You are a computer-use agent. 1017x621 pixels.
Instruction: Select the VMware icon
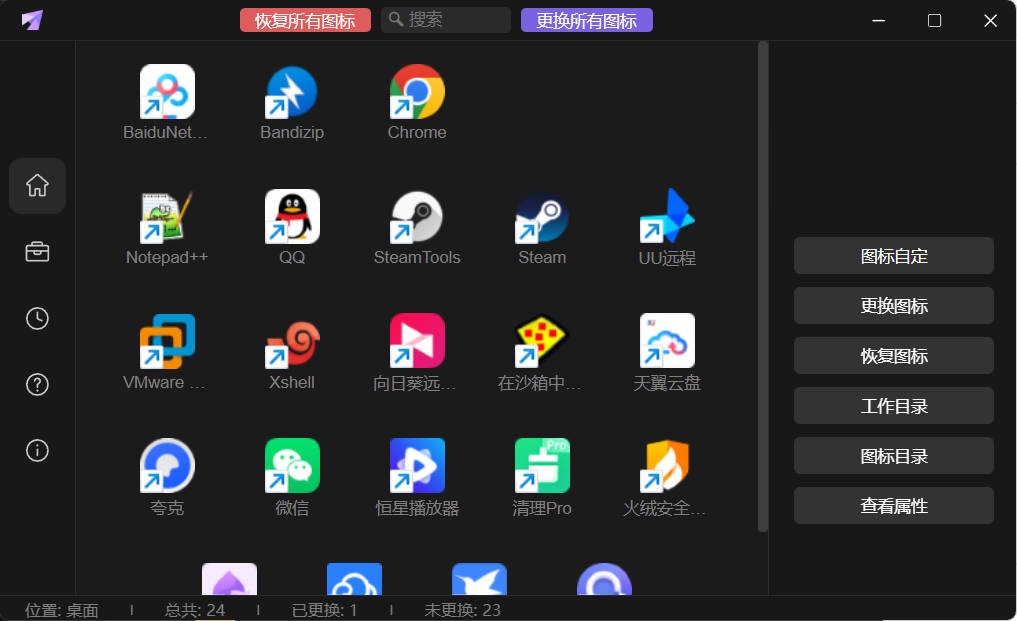click(166, 343)
